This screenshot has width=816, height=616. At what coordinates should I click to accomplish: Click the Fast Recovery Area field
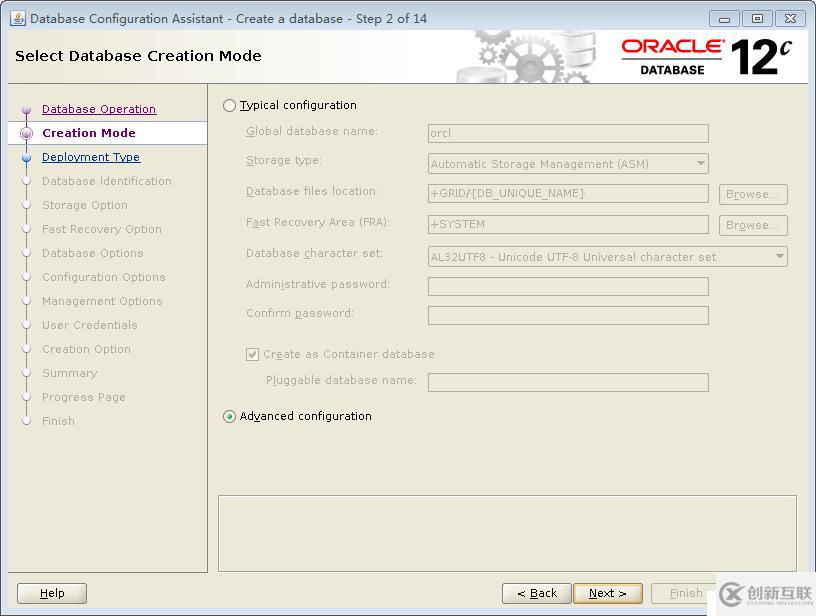(x=568, y=224)
